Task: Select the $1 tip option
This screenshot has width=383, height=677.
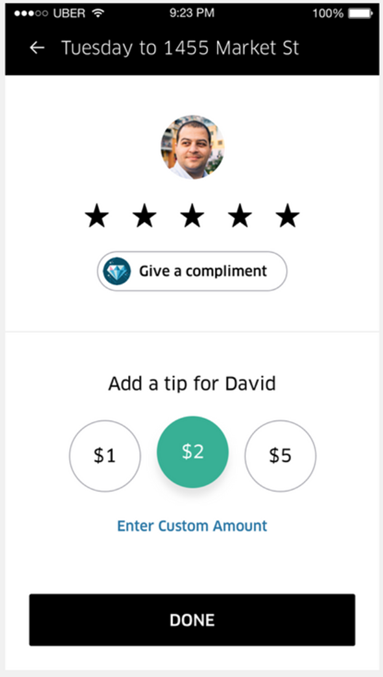Action: (105, 456)
